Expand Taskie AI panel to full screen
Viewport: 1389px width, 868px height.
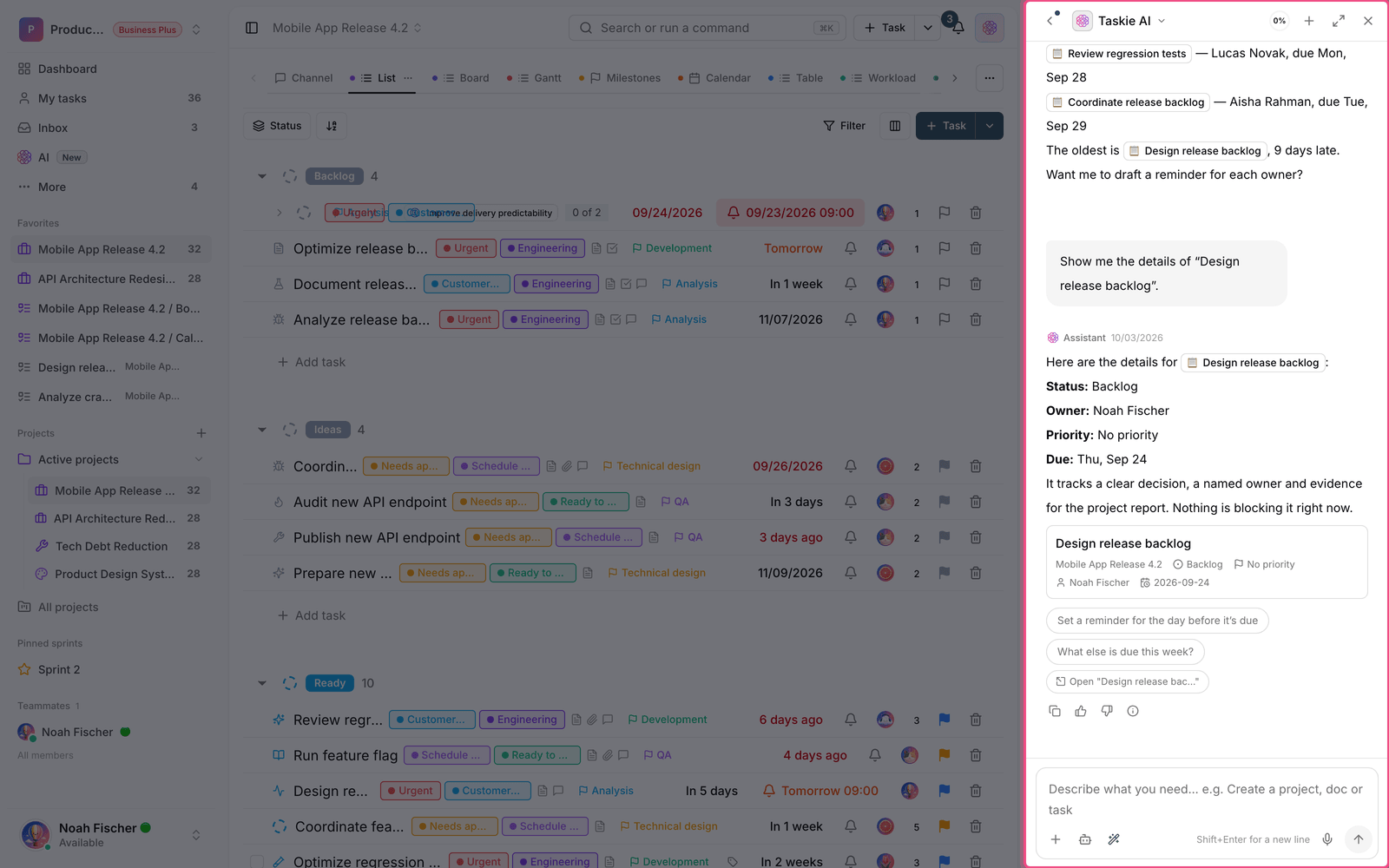[1339, 21]
